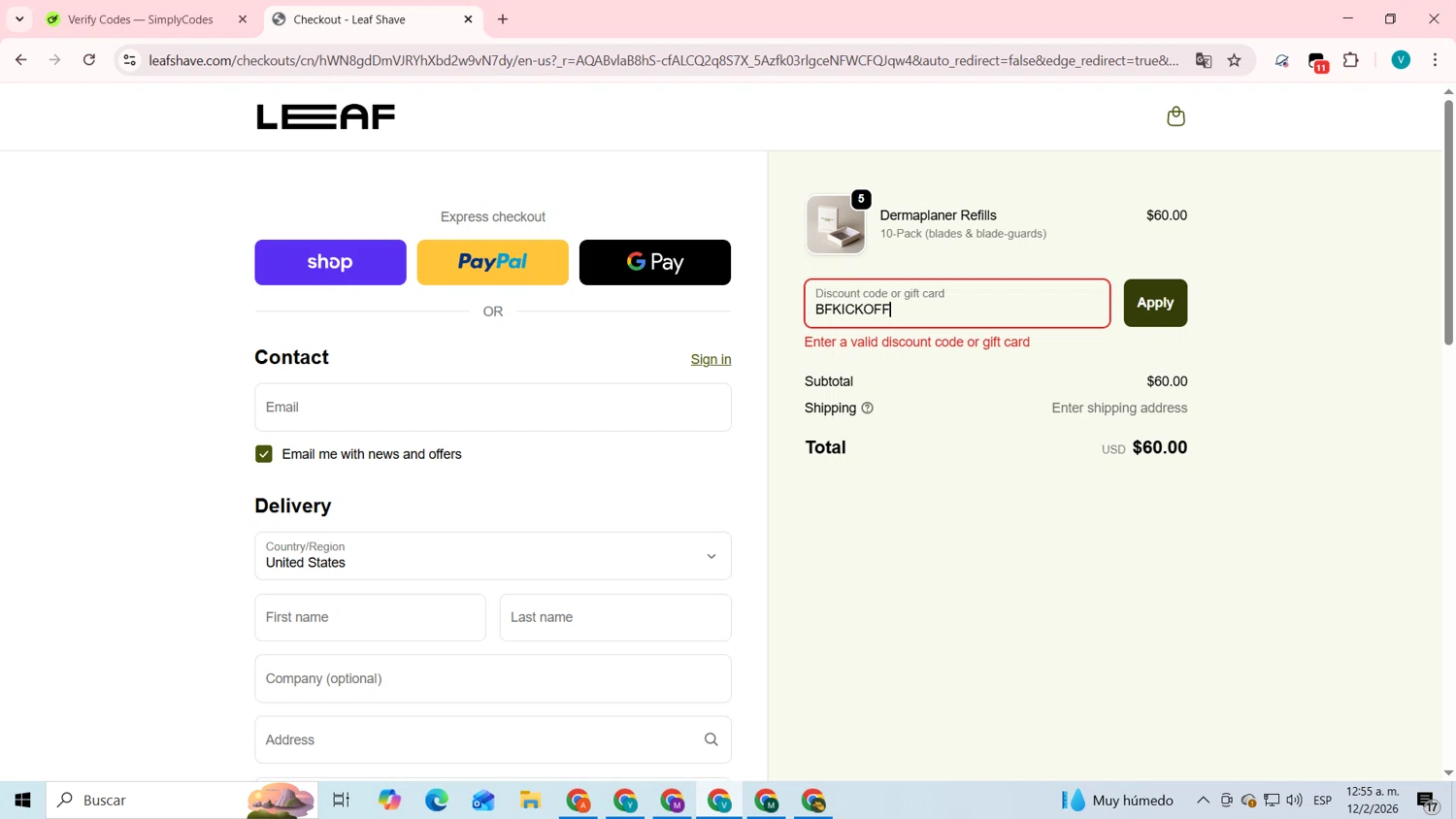This screenshot has width=1456, height=819.
Task: Open notification center icon
Action: pos(1427,802)
